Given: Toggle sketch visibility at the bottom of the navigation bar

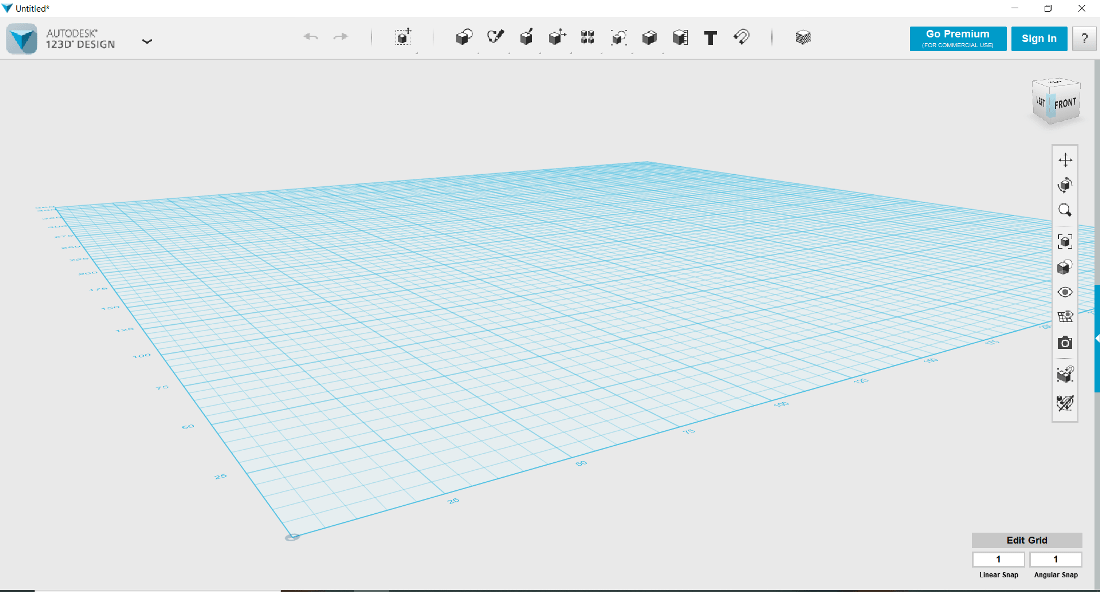Looking at the screenshot, I should [1065, 403].
